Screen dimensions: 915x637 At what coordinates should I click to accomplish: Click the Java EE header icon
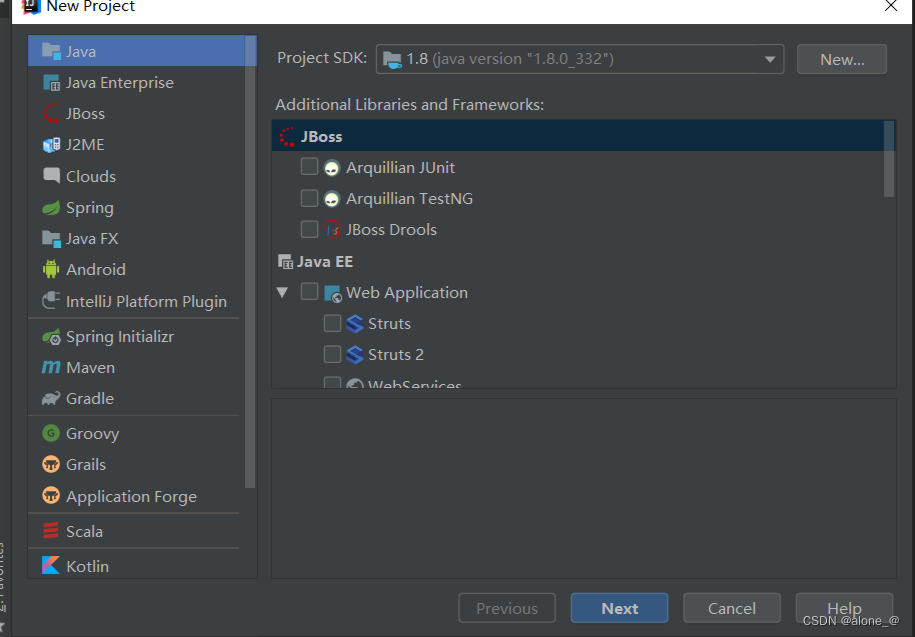pos(285,262)
